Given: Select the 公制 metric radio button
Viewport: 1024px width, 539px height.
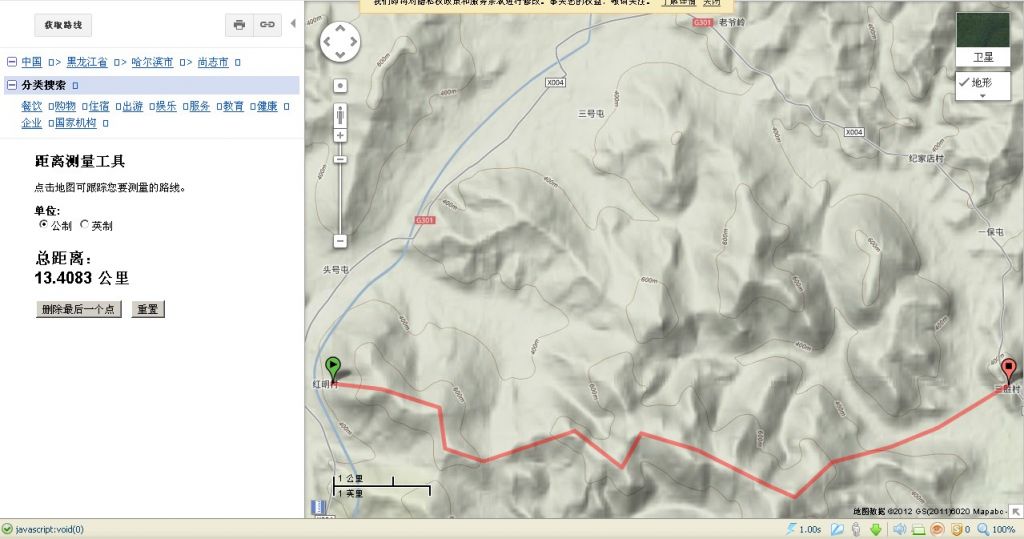Looking at the screenshot, I should [x=44, y=224].
